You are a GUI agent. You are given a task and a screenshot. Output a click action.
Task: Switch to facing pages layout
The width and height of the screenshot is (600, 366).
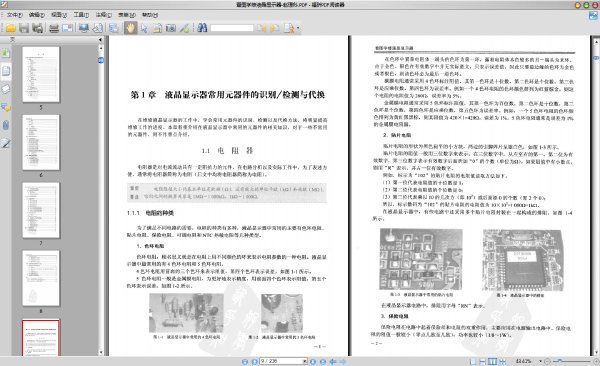tap(492, 361)
